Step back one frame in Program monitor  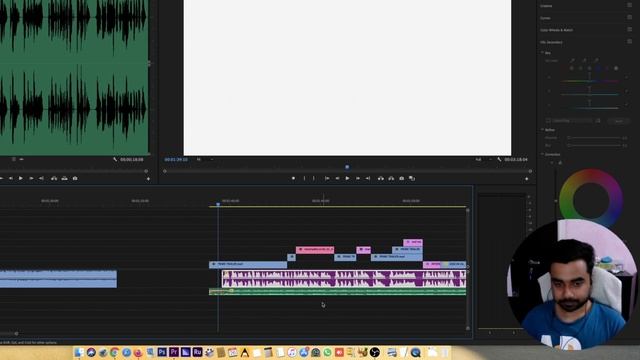pyautogui.click(x=337, y=178)
